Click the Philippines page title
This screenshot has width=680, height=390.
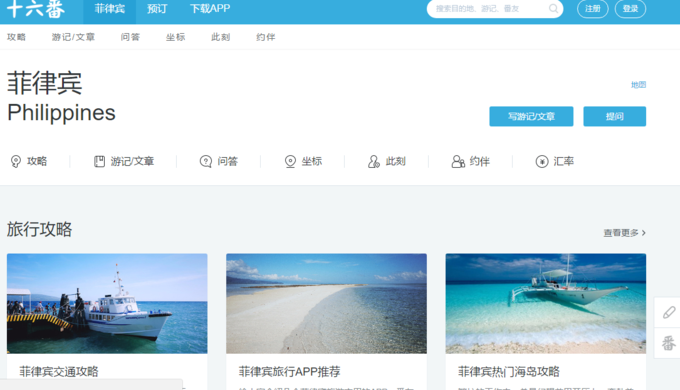61,113
